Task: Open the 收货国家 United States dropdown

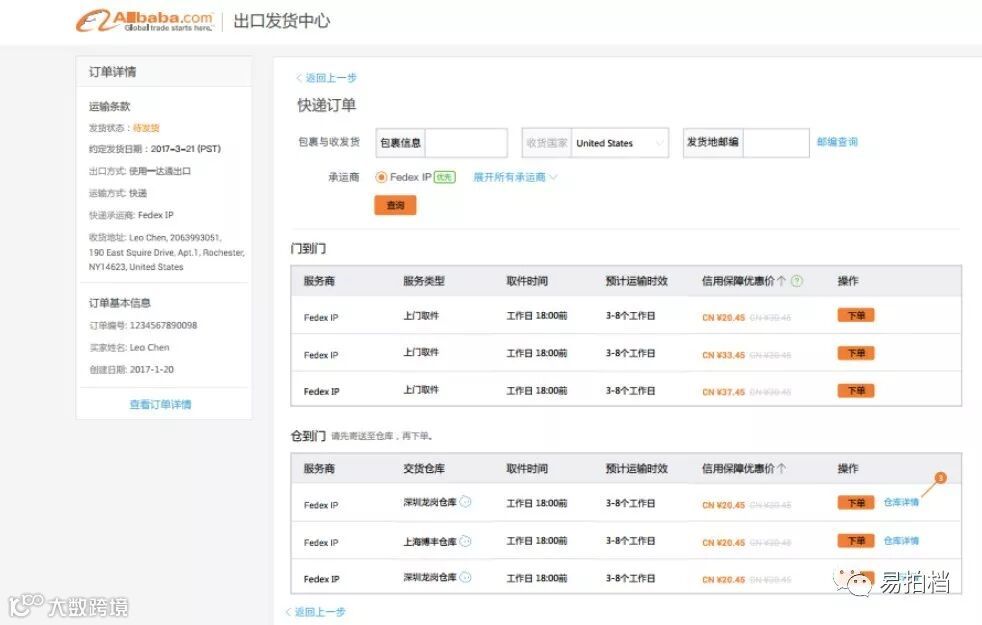Action: 619,143
